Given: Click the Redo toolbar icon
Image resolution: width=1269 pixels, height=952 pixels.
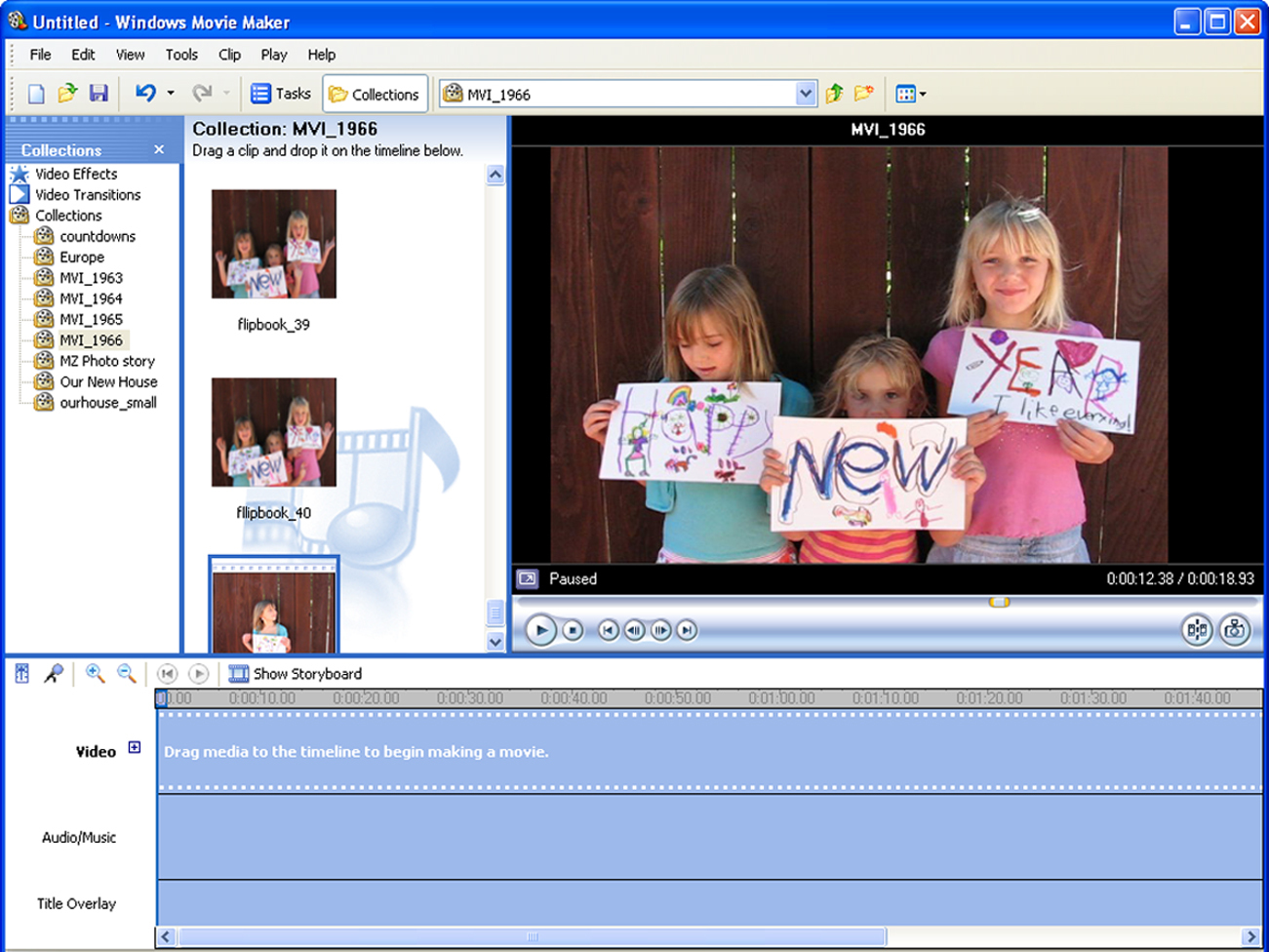Looking at the screenshot, I should [x=202, y=94].
